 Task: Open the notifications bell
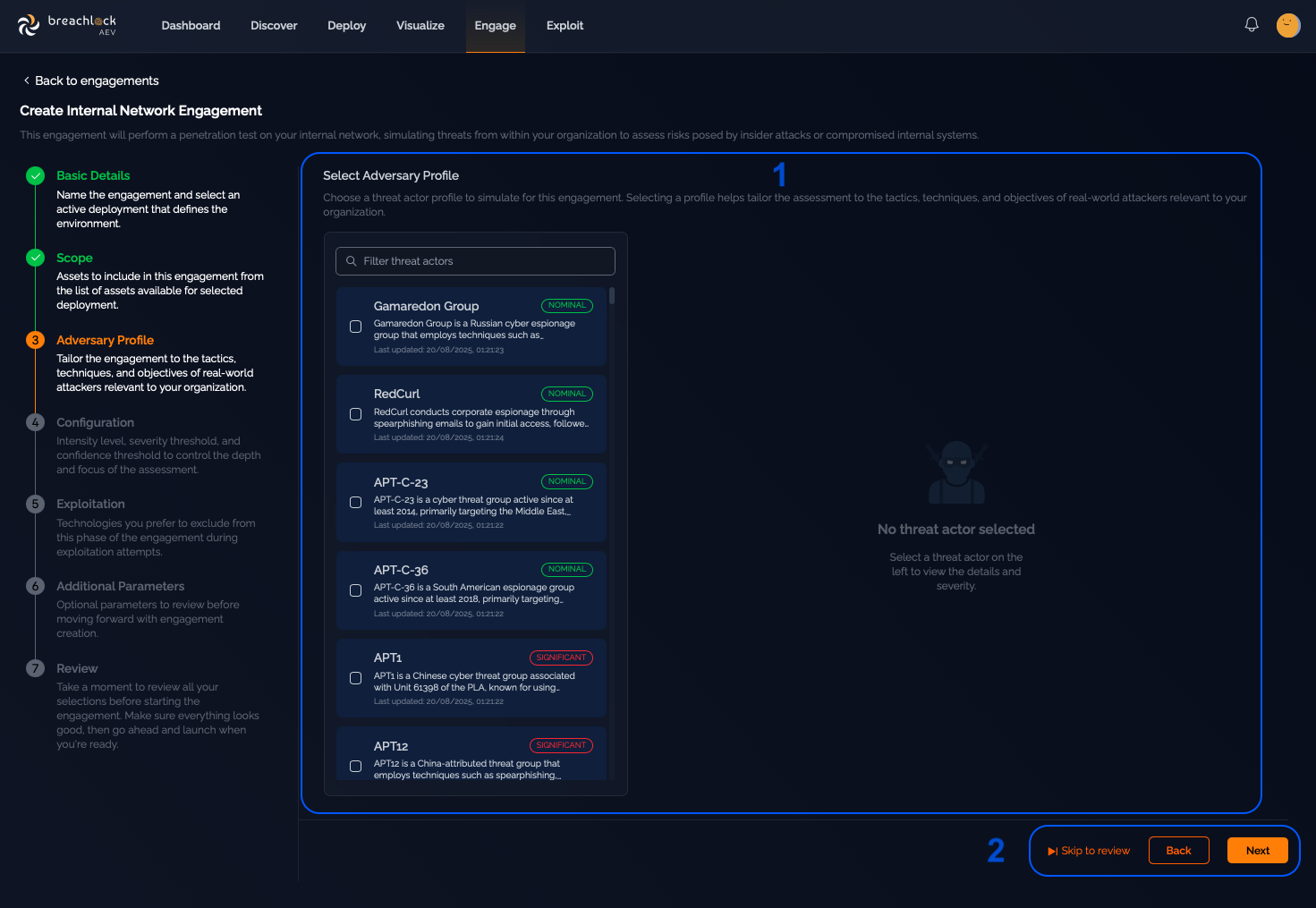coord(1252,25)
